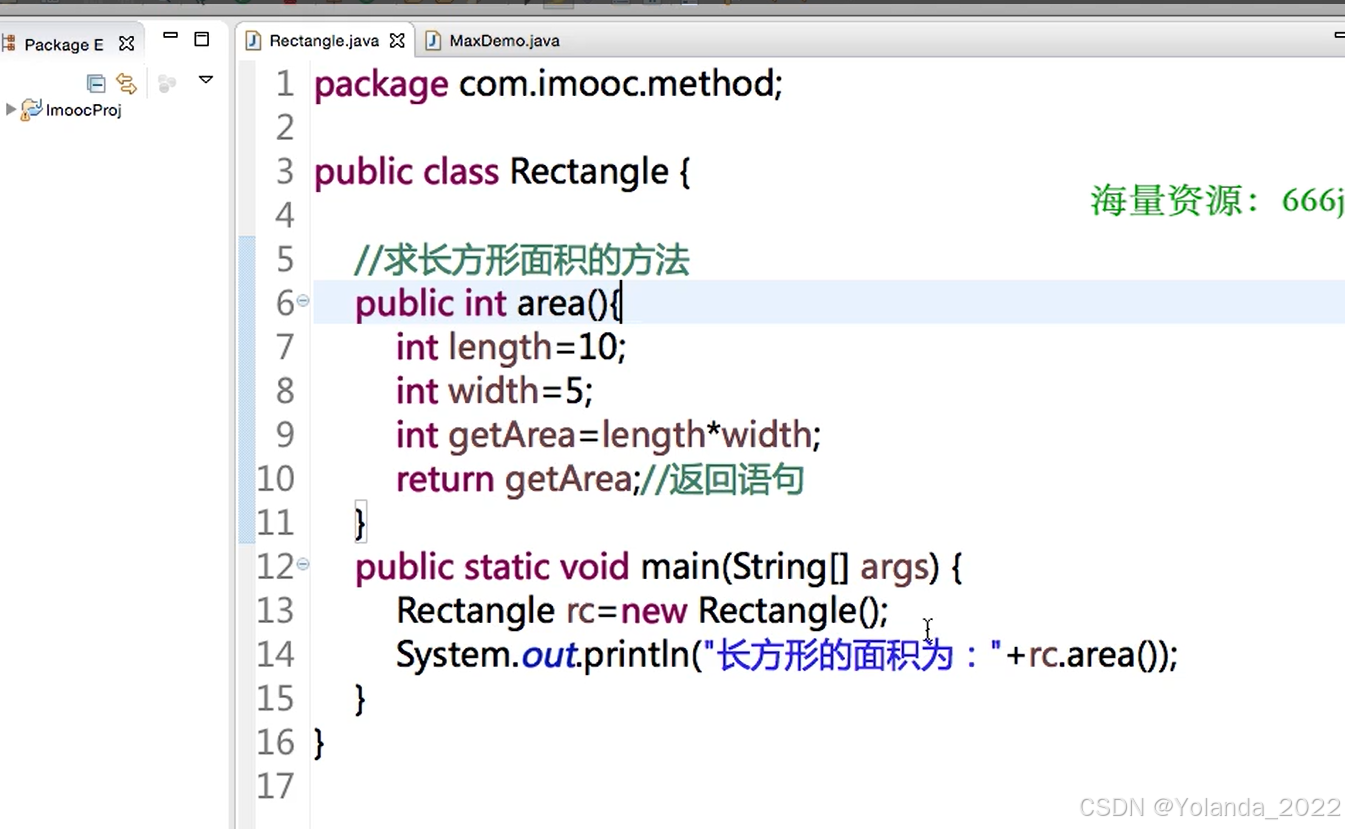The width and height of the screenshot is (1345, 829).
Task: Click 'public int' keywords on line 6
Action: (431, 304)
